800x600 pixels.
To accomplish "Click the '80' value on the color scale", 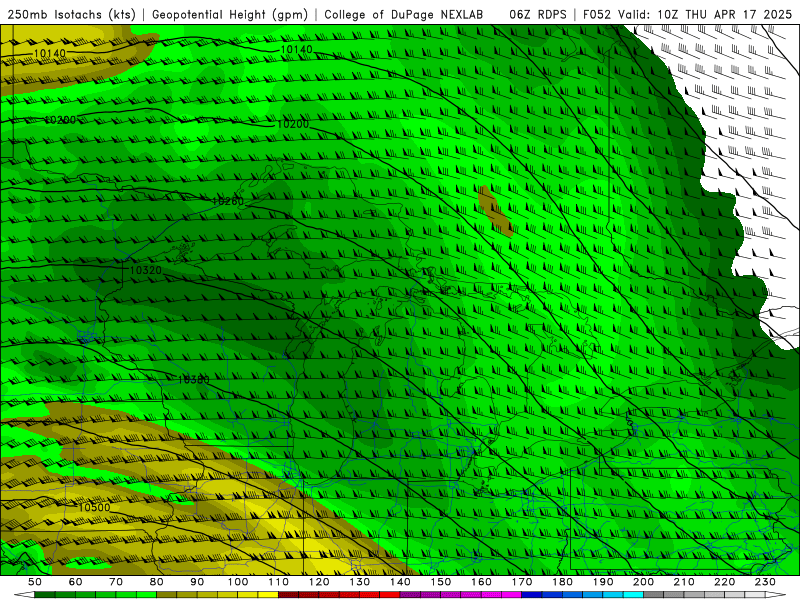I will pos(157,582).
